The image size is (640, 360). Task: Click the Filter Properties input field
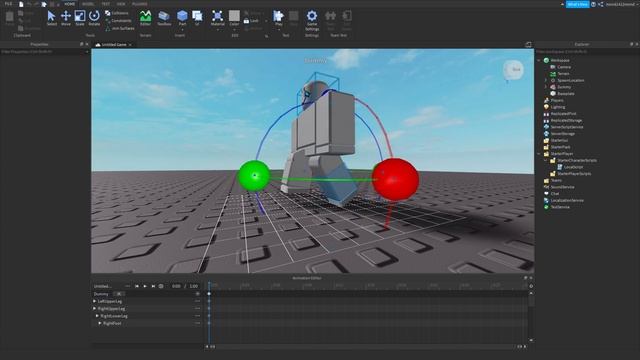pyautogui.click(x=44, y=52)
